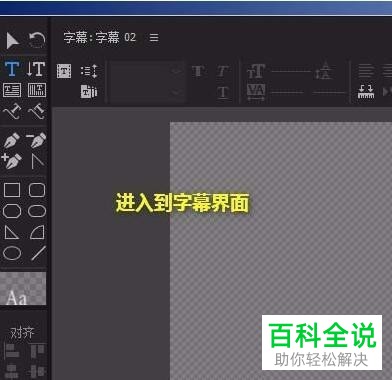392x380 pixels.
Task: Select the Arc tool
Action: 37,232
